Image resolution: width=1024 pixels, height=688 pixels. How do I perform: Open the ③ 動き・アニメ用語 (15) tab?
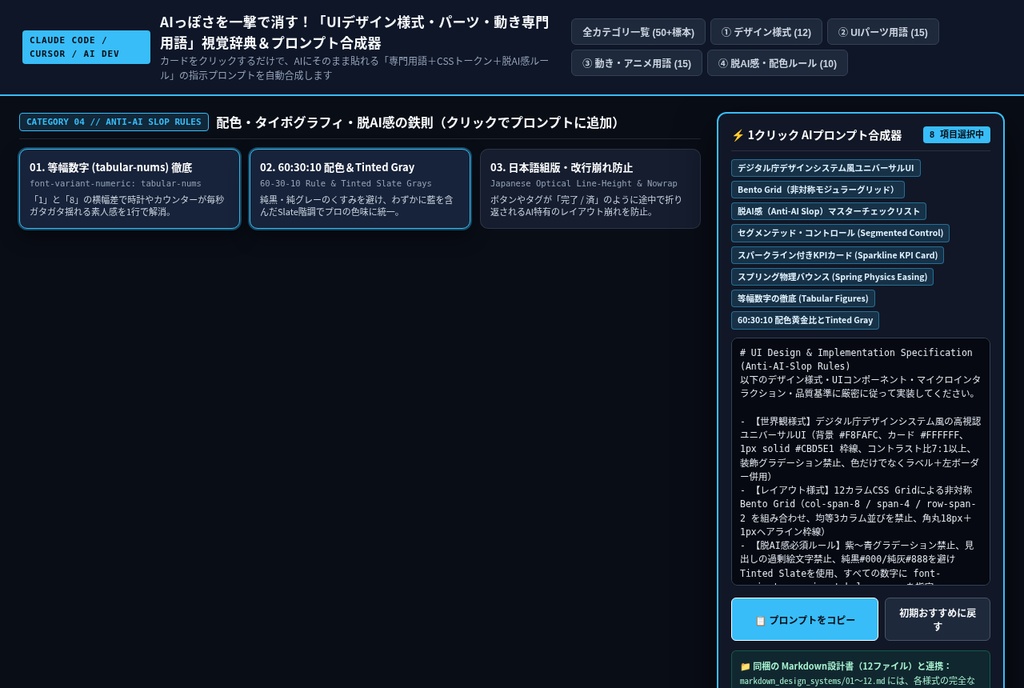coord(637,63)
